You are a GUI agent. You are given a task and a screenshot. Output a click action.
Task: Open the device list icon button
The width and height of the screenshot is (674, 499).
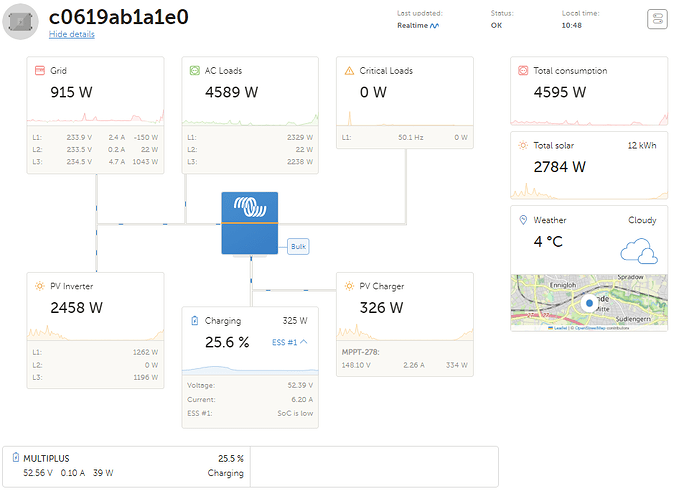pyautogui.click(x=657, y=19)
